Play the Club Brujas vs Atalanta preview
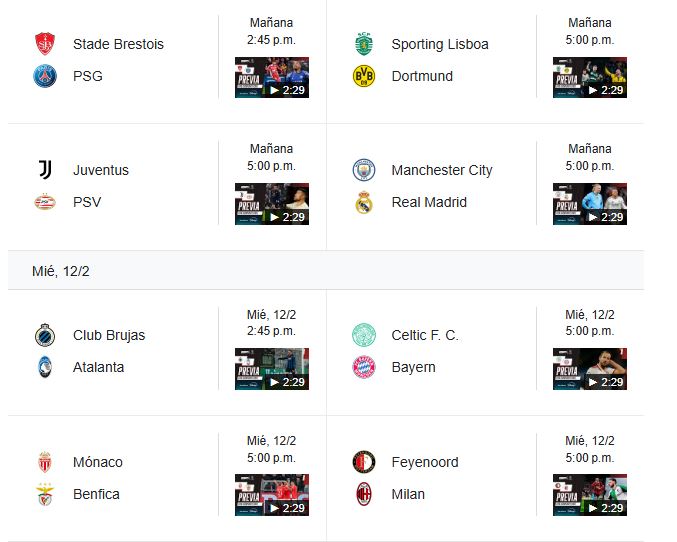 272,369
